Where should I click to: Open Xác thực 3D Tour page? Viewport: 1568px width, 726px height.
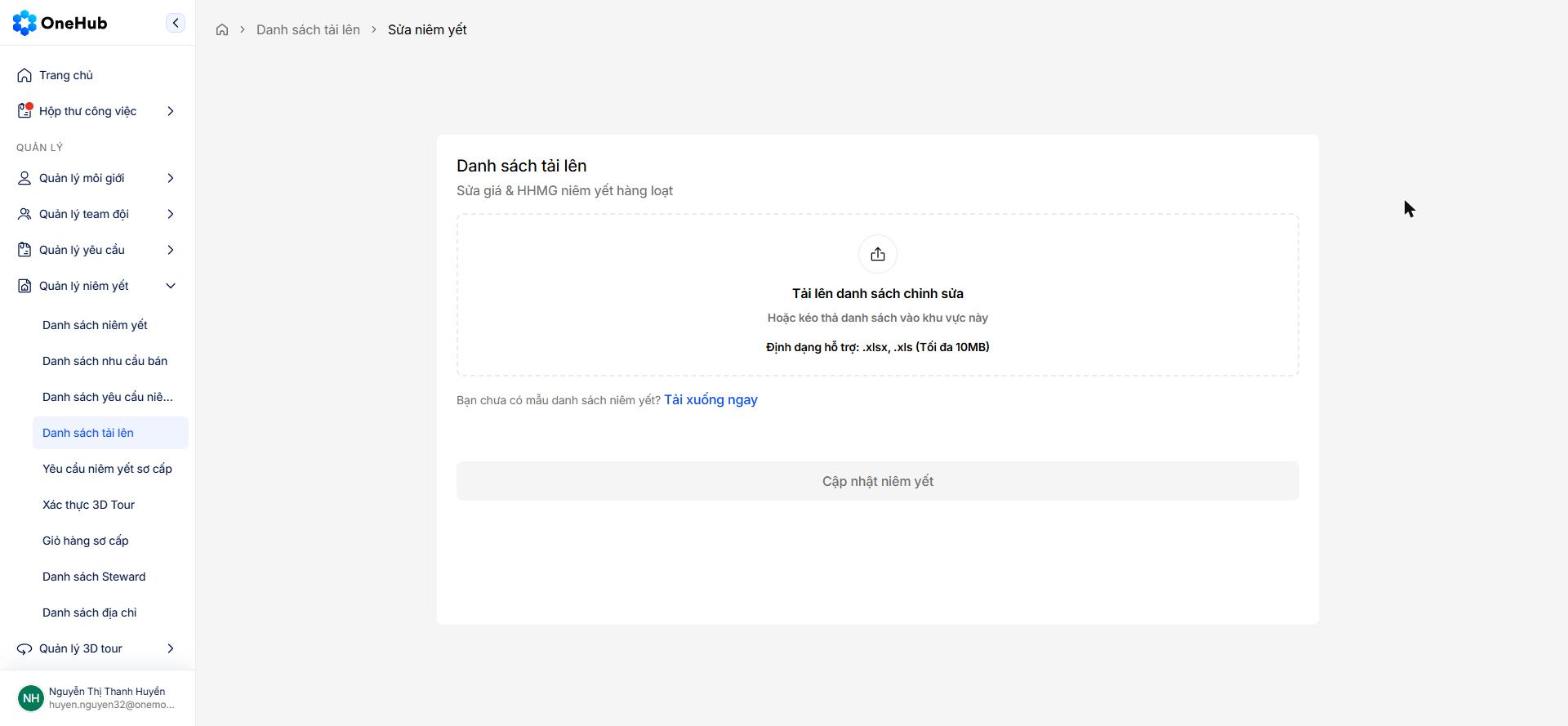pos(110,505)
